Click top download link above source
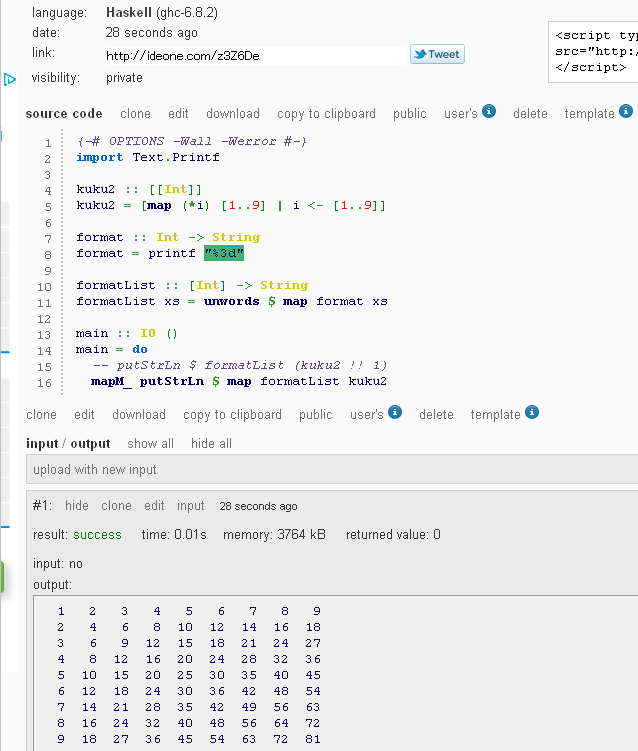 pos(233,114)
